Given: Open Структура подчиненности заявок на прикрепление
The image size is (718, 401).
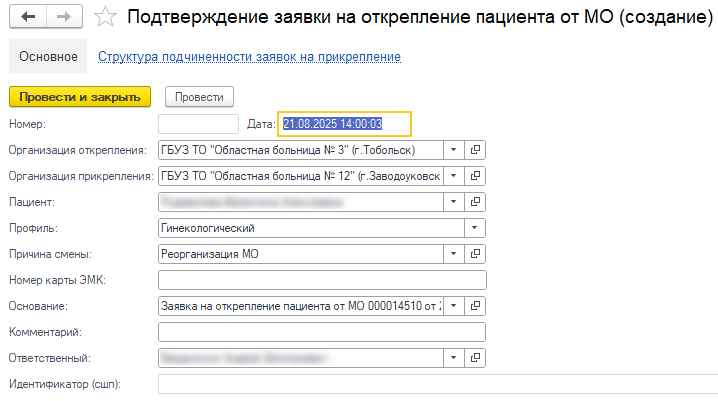Looking at the screenshot, I should (249, 57).
